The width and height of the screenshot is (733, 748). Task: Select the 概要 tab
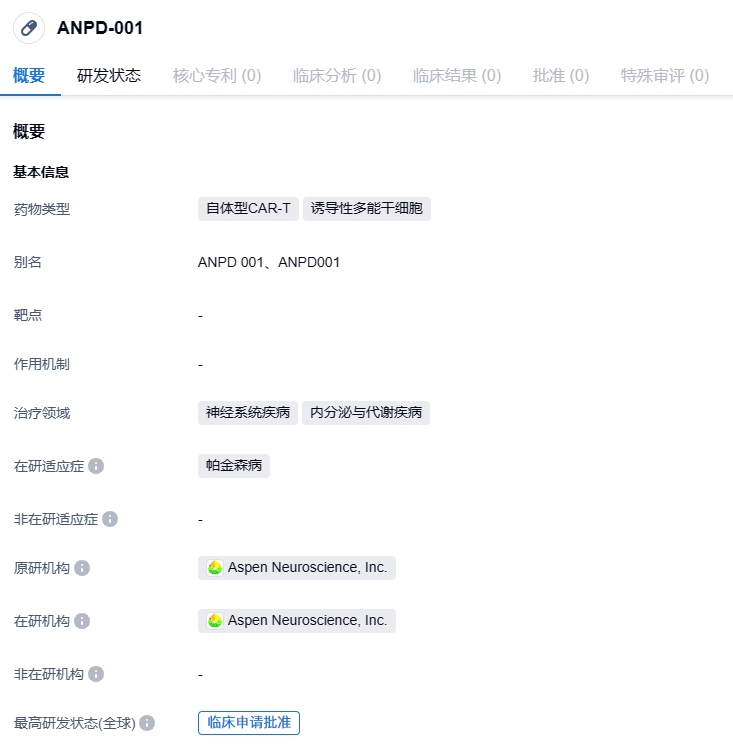pyautogui.click(x=29, y=76)
